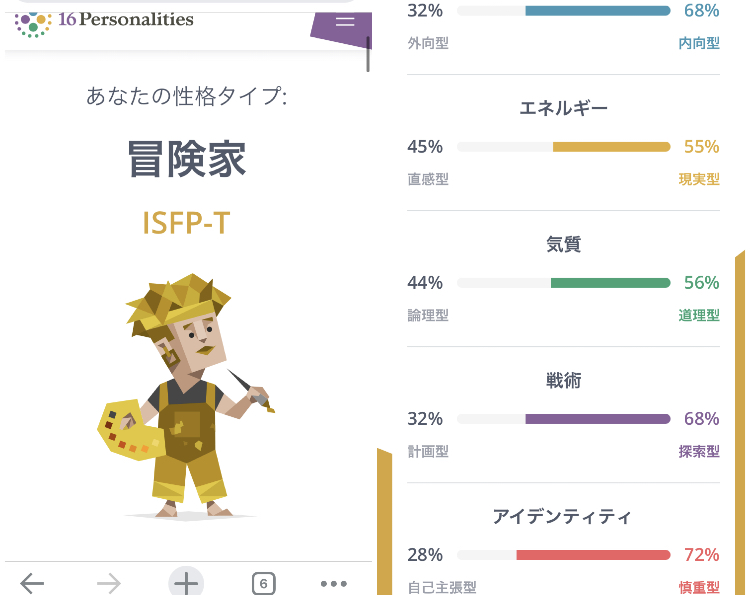Click the エネルギー section heading
This screenshot has width=750, height=595.
point(563,109)
